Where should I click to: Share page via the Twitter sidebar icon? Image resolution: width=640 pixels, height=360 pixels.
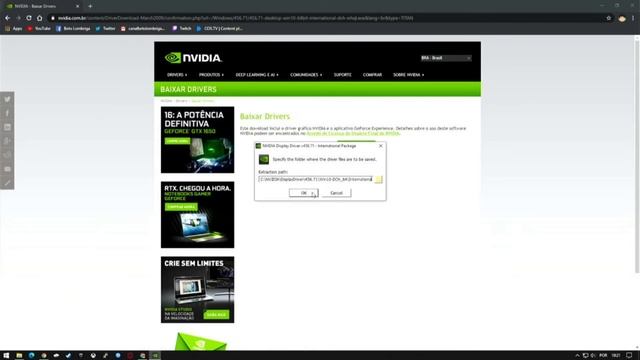click(7, 99)
